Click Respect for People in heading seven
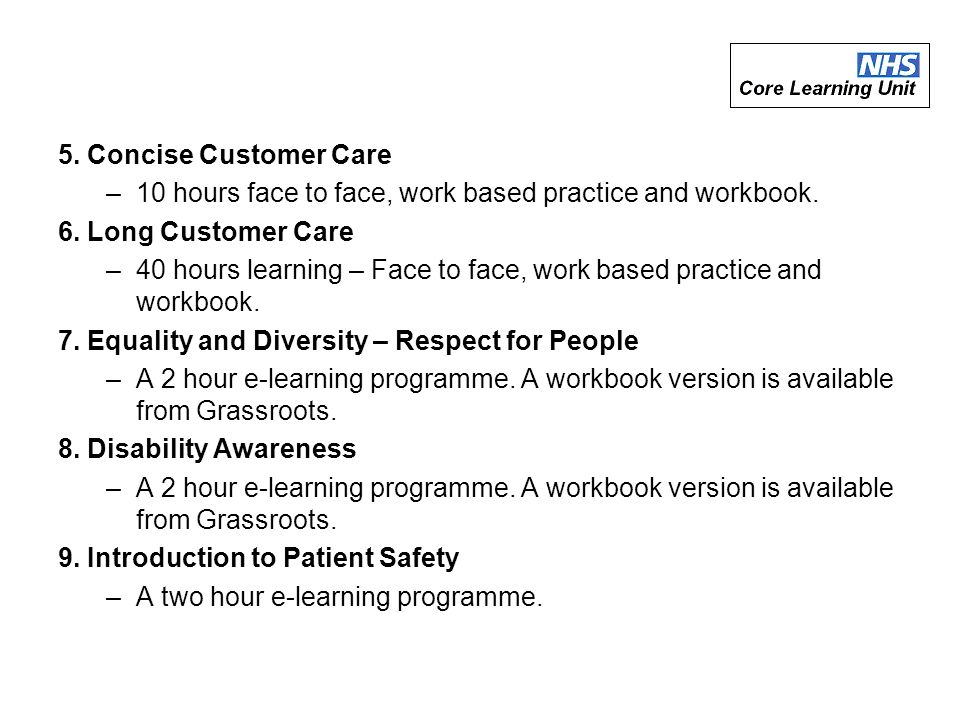The width and height of the screenshot is (960, 720). tap(517, 341)
